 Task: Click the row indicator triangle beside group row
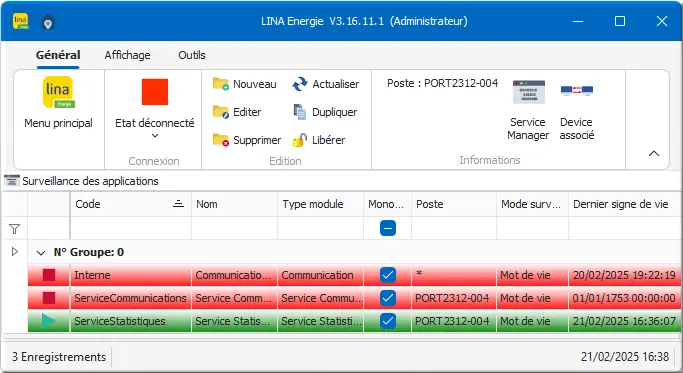(x=14, y=251)
